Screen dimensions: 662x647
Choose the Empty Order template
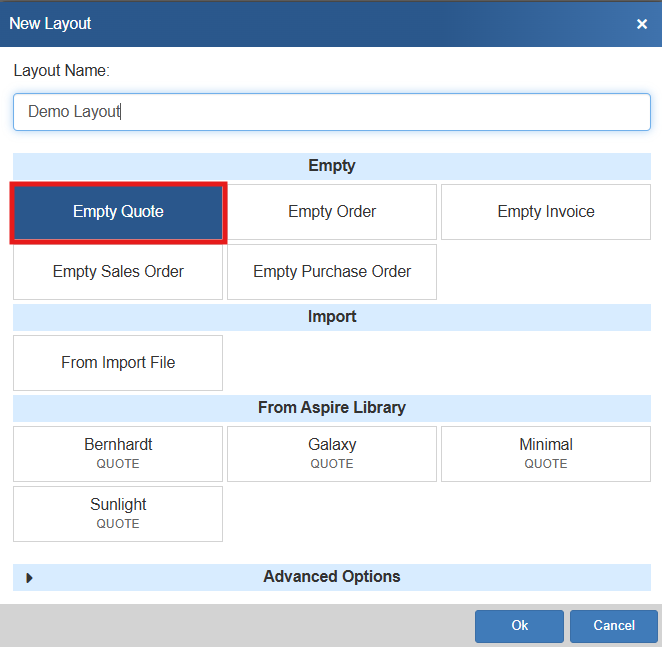pyautogui.click(x=332, y=212)
